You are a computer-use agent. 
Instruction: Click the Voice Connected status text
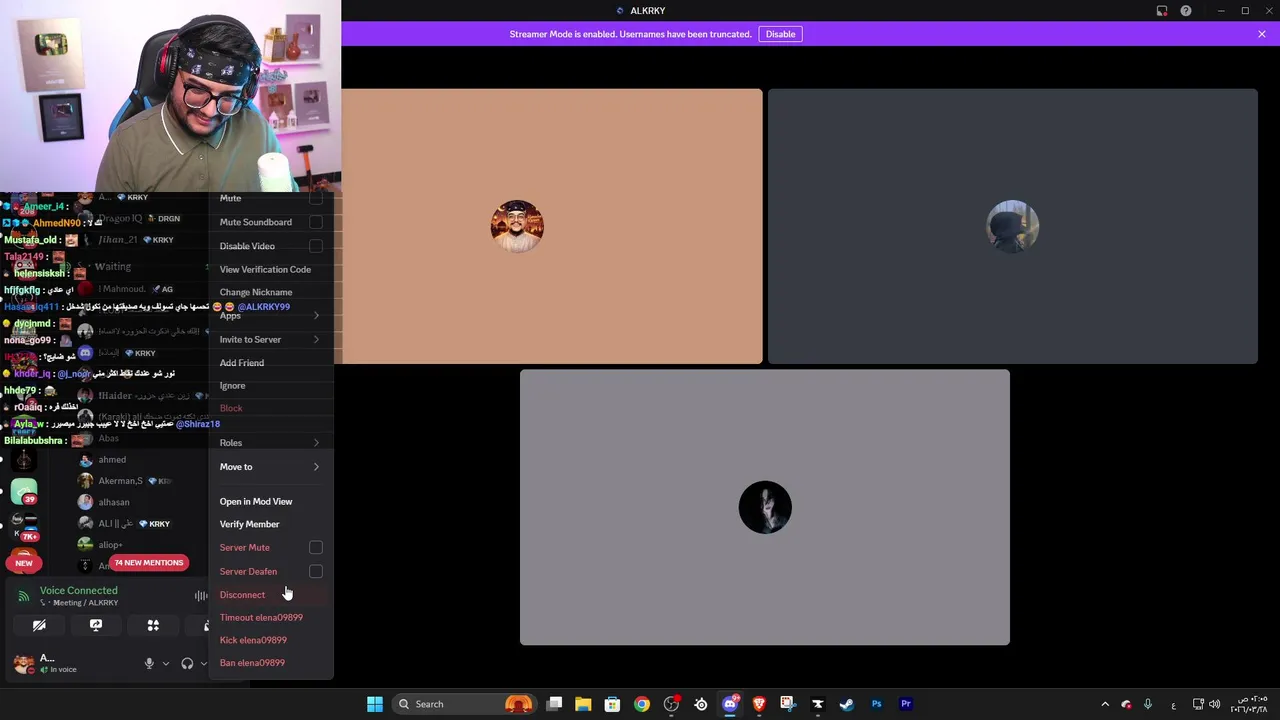pos(78,590)
